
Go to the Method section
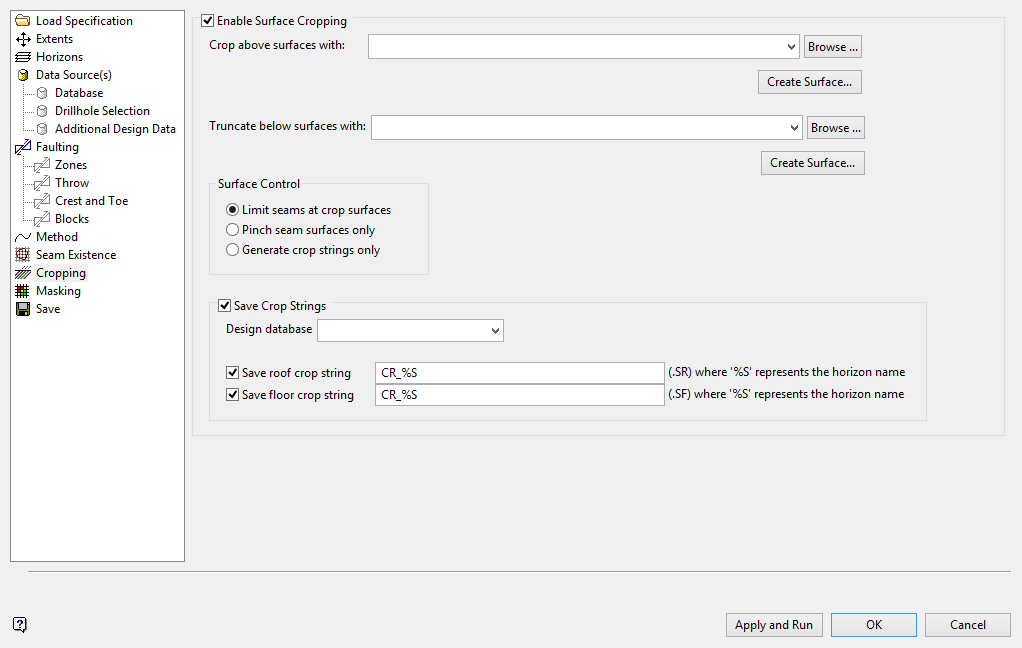click(x=57, y=237)
